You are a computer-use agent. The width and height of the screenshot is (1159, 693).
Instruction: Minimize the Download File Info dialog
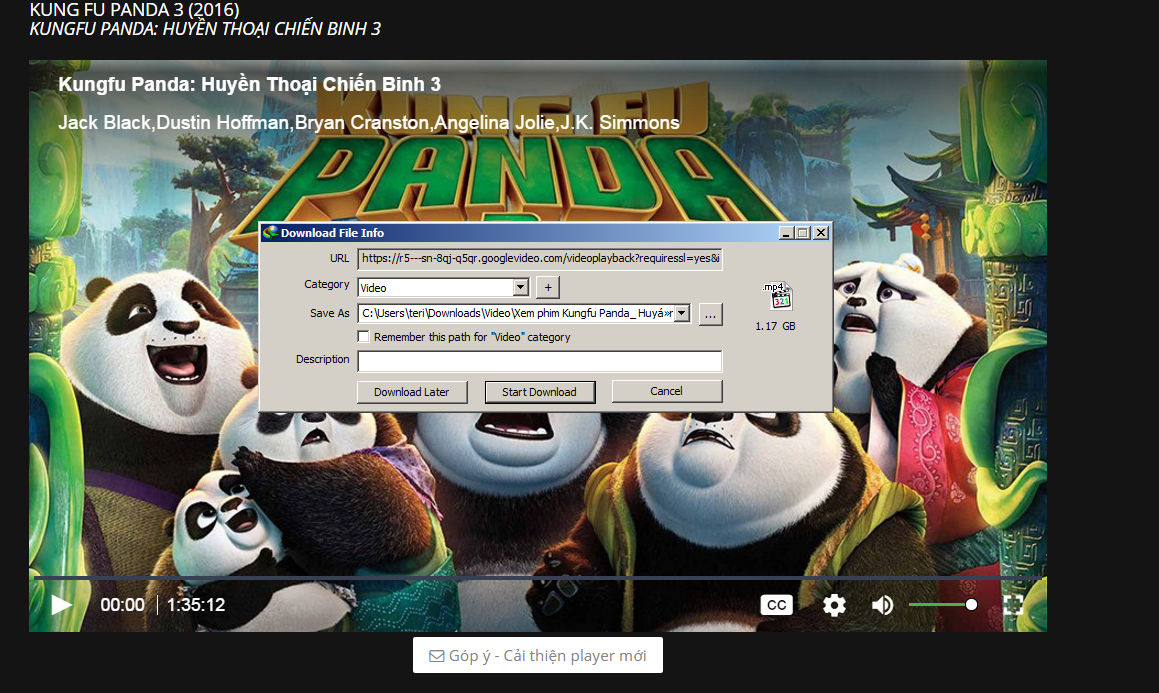point(787,233)
